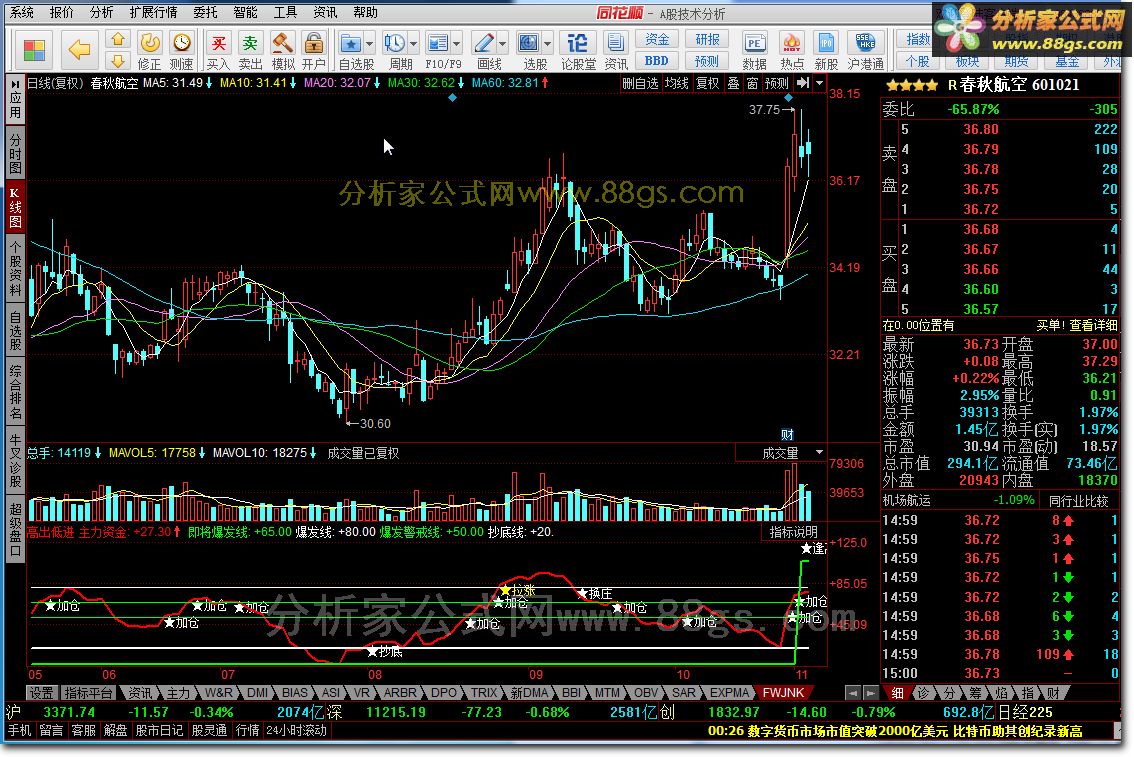The height and width of the screenshot is (757, 1134).
Task: Open the chart toolbar dropdown arrow
Action: click(x=819, y=83)
